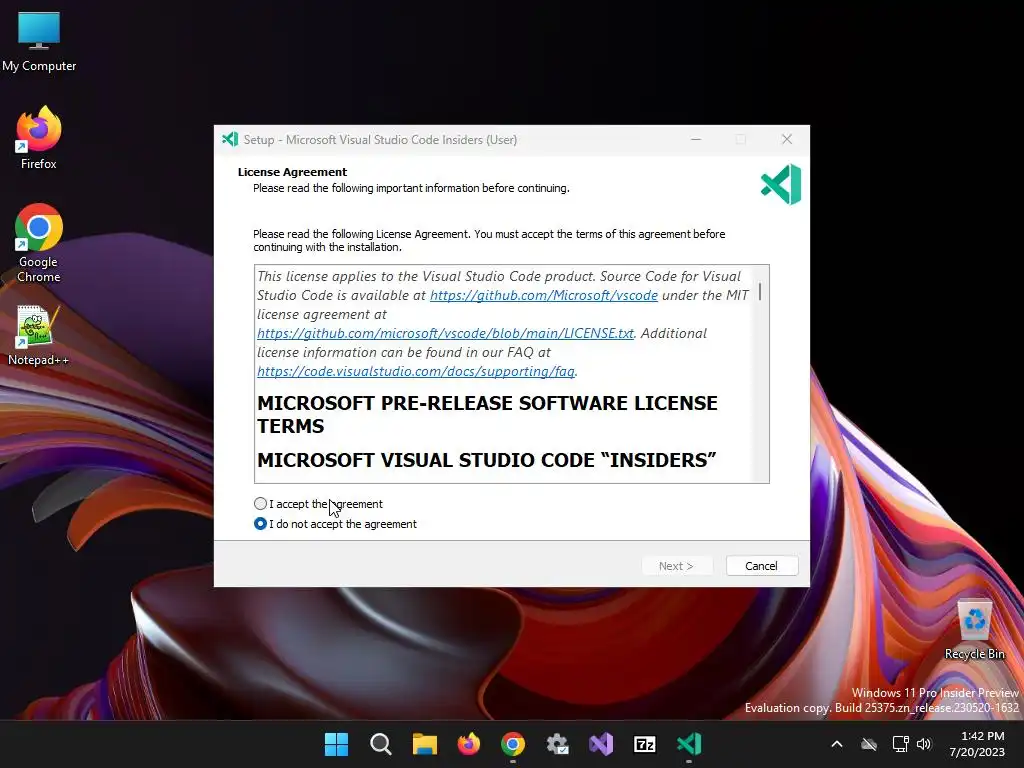Open the LICENSE.txt GitHub link
This screenshot has width=1024, height=768.
[445, 333]
